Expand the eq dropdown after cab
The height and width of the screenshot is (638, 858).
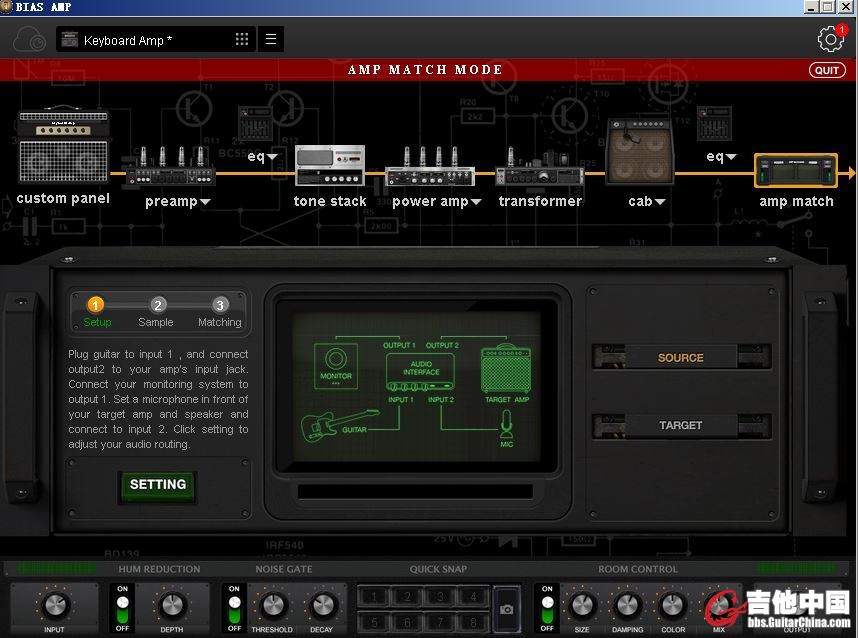[731, 157]
